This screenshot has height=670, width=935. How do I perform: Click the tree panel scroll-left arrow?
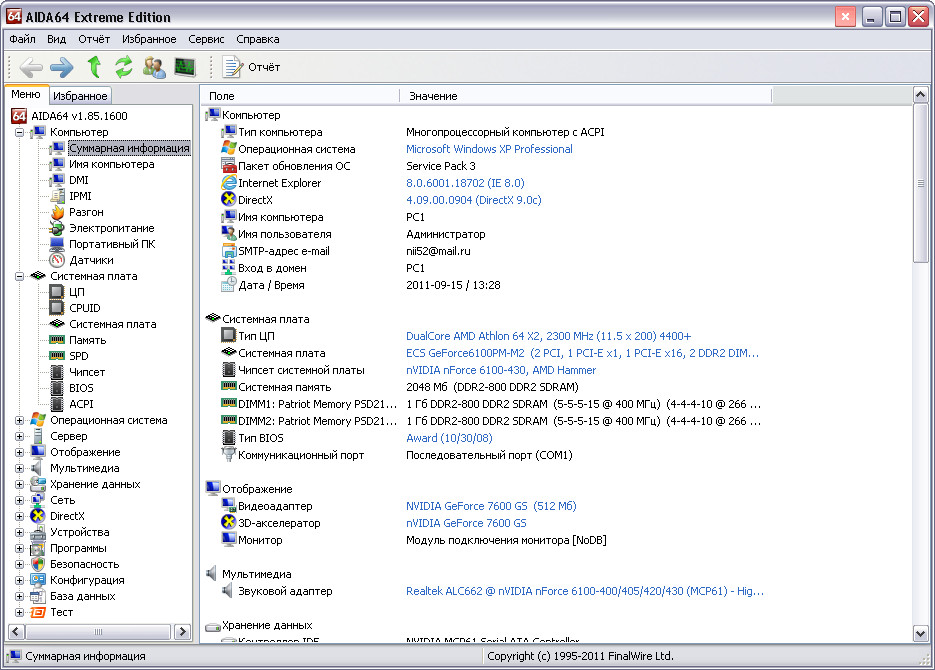tap(16, 631)
